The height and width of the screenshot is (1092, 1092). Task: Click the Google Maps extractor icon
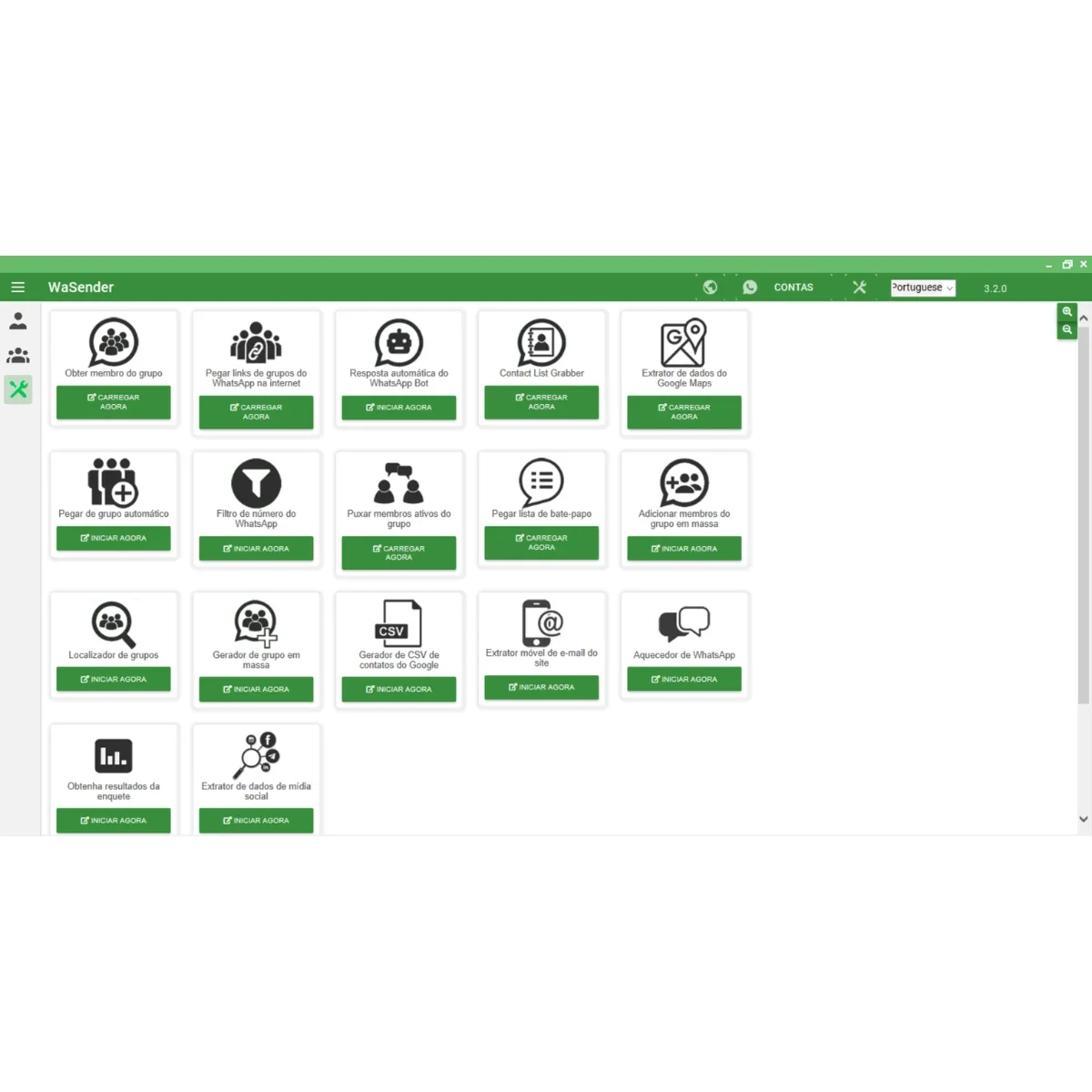tap(684, 342)
